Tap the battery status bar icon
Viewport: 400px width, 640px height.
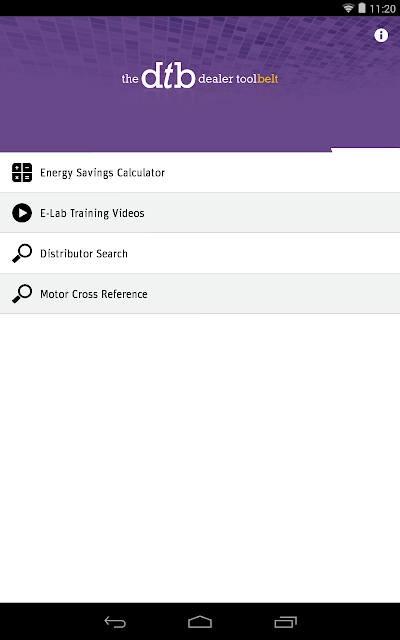(362, 8)
